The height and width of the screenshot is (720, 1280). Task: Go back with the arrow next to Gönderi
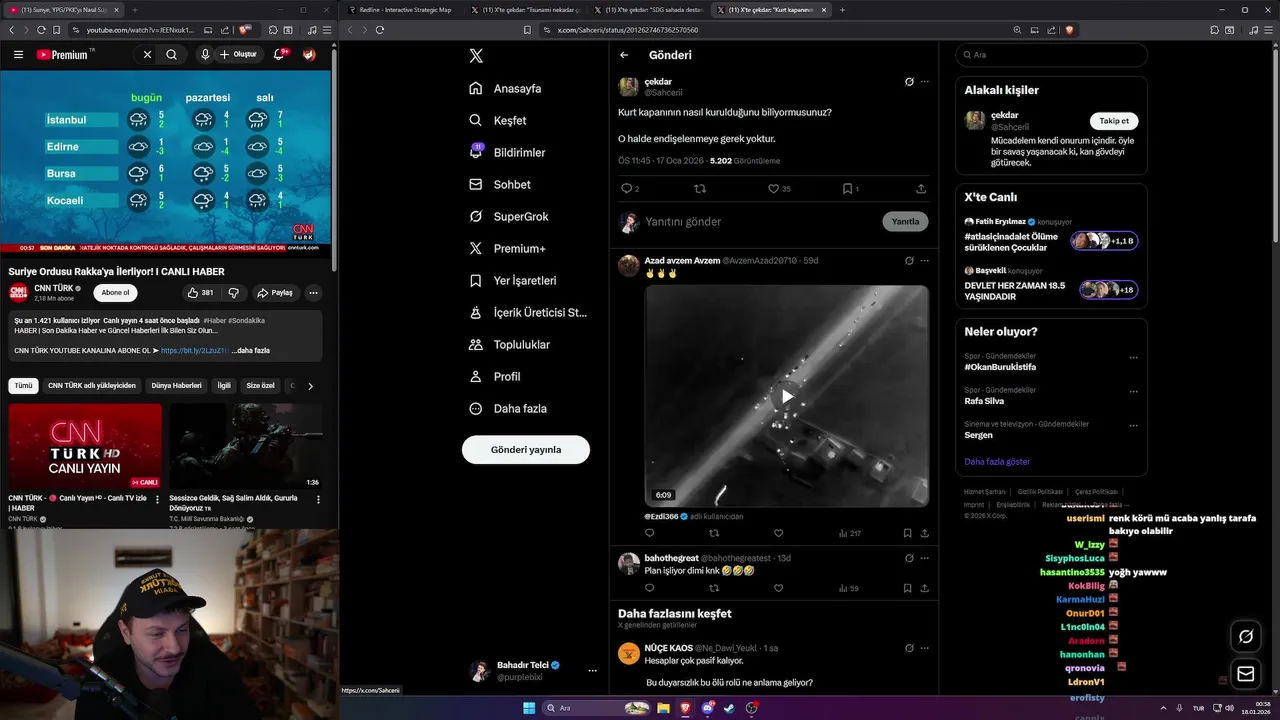coord(624,55)
